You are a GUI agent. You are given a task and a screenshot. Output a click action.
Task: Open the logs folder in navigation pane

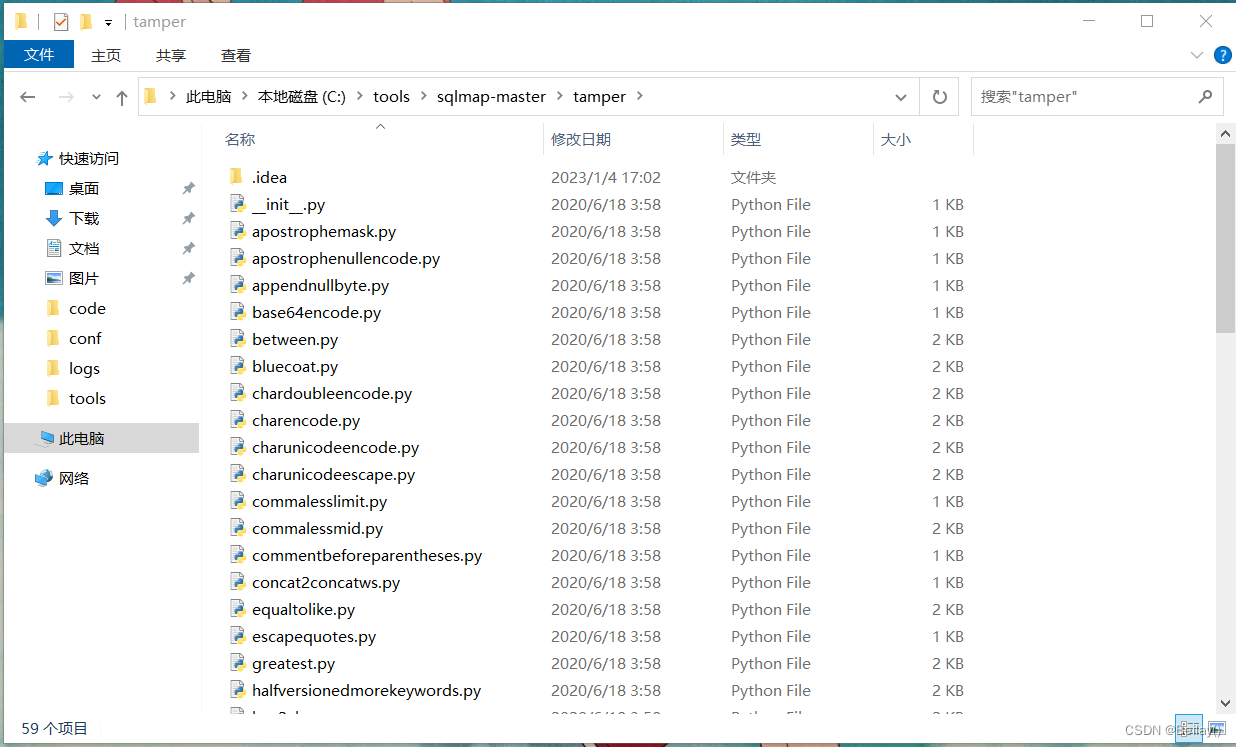pyautogui.click(x=84, y=368)
